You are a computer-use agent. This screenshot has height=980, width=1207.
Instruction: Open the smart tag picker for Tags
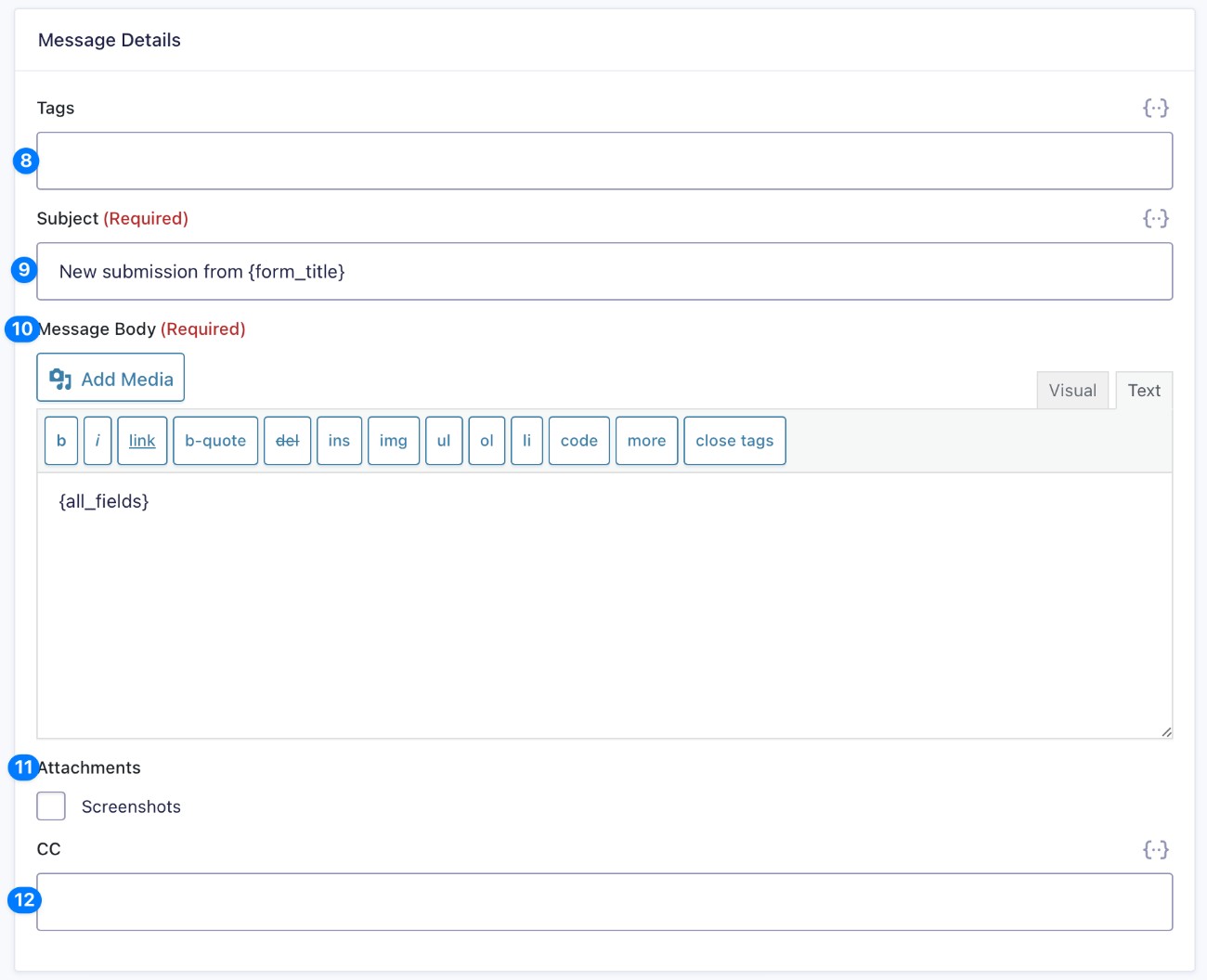click(x=1156, y=108)
